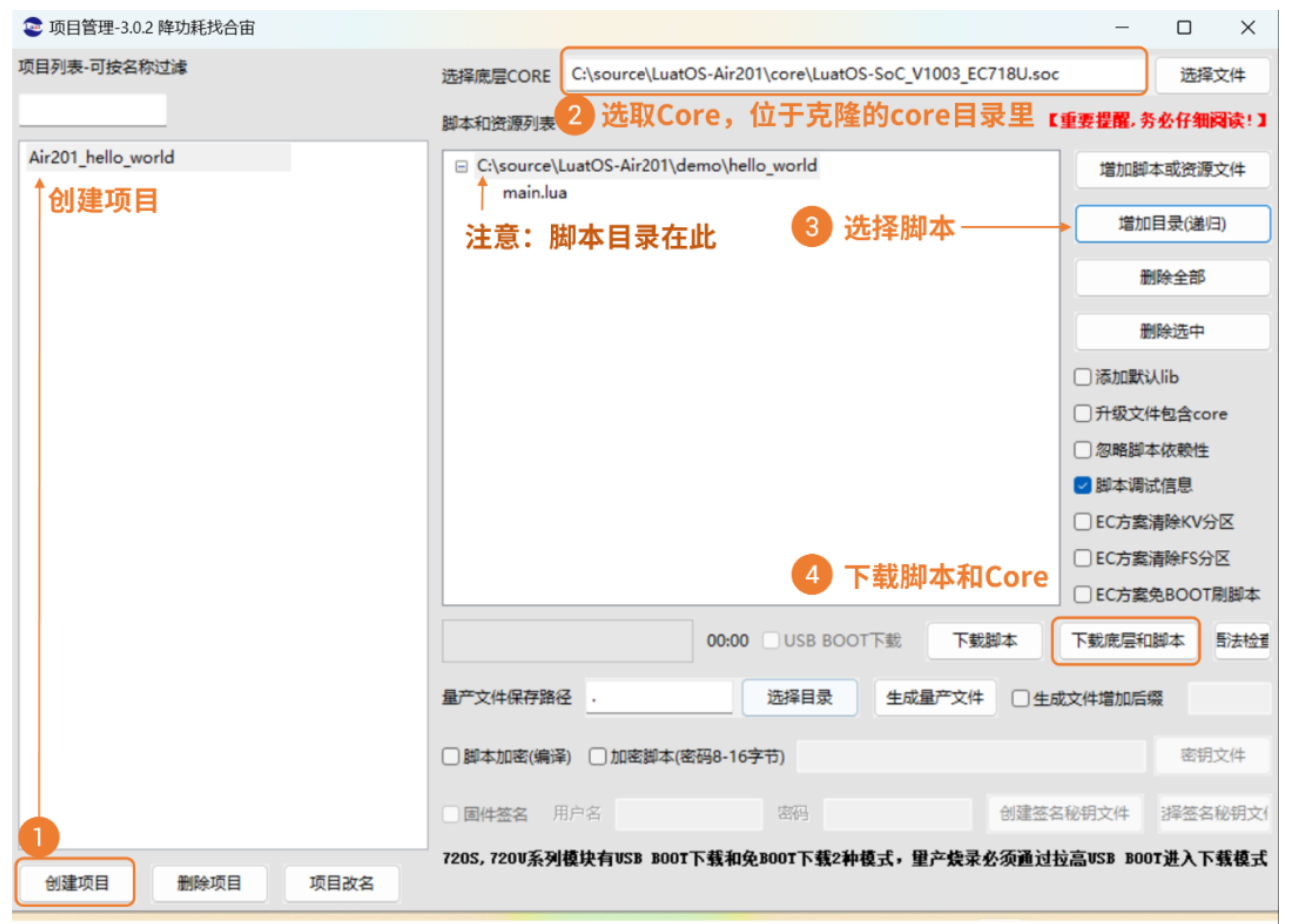Click the file suffix input box

tap(1229, 699)
